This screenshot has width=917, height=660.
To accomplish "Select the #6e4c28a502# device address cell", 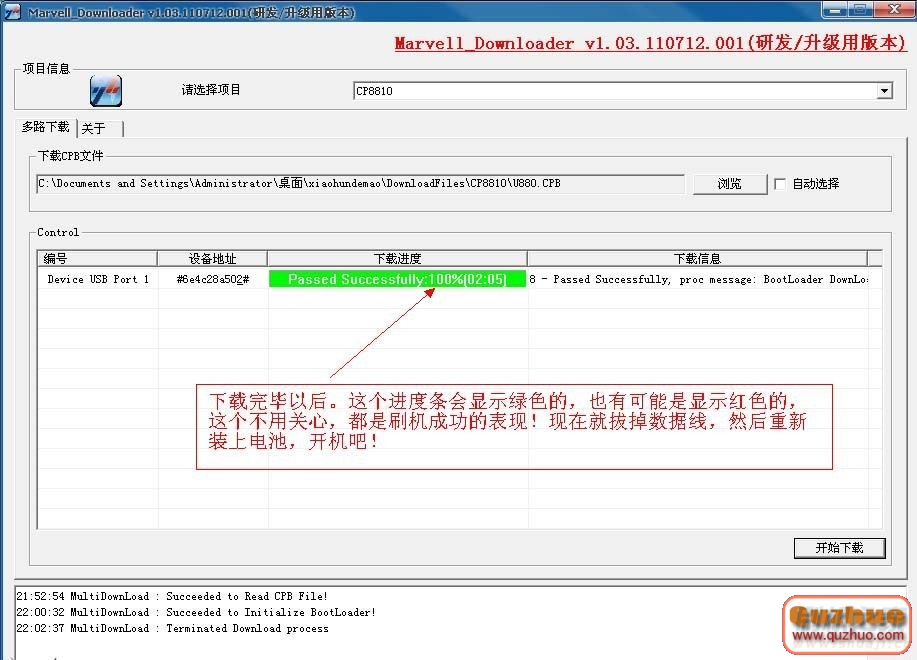I will [213, 279].
